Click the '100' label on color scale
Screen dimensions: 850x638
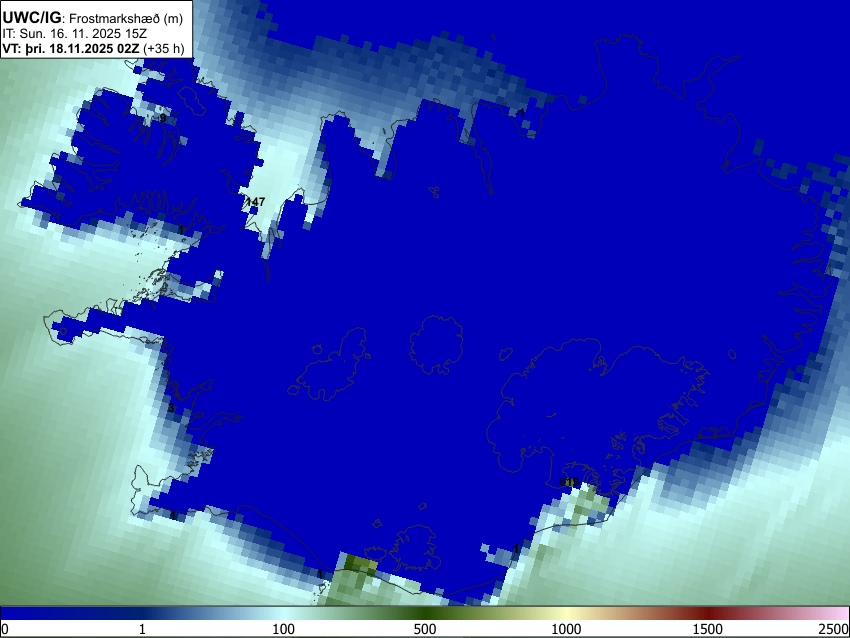pyautogui.click(x=283, y=629)
